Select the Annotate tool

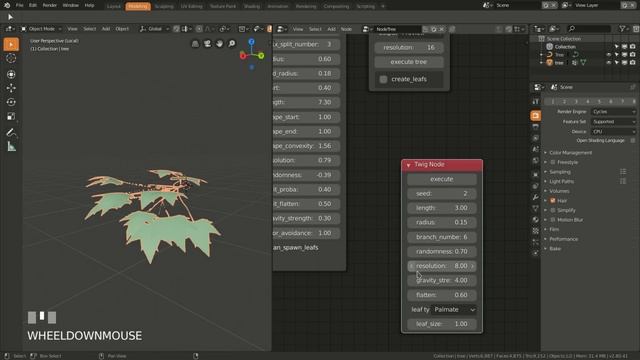click(x=11, y=132)
